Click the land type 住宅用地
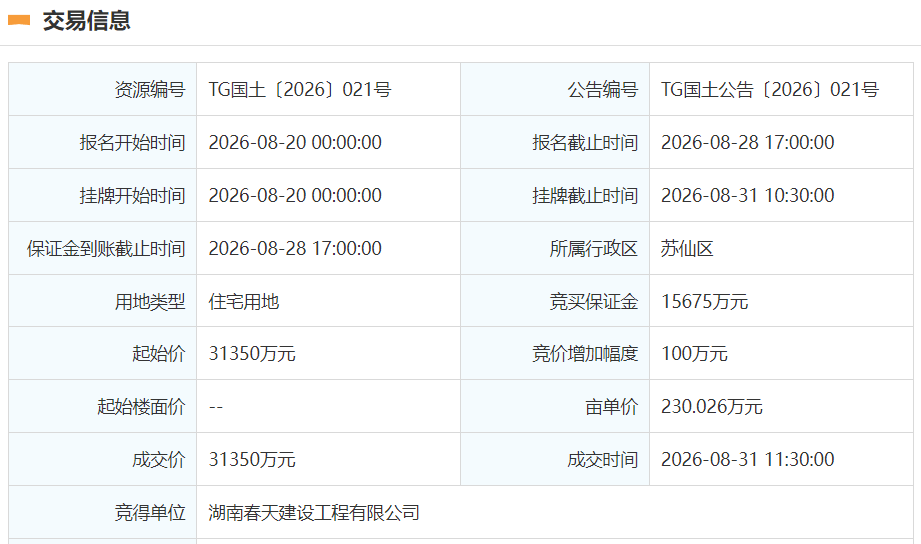Image resolution: width=921 pixels, height=544 pixels. (x=243, y=301)
